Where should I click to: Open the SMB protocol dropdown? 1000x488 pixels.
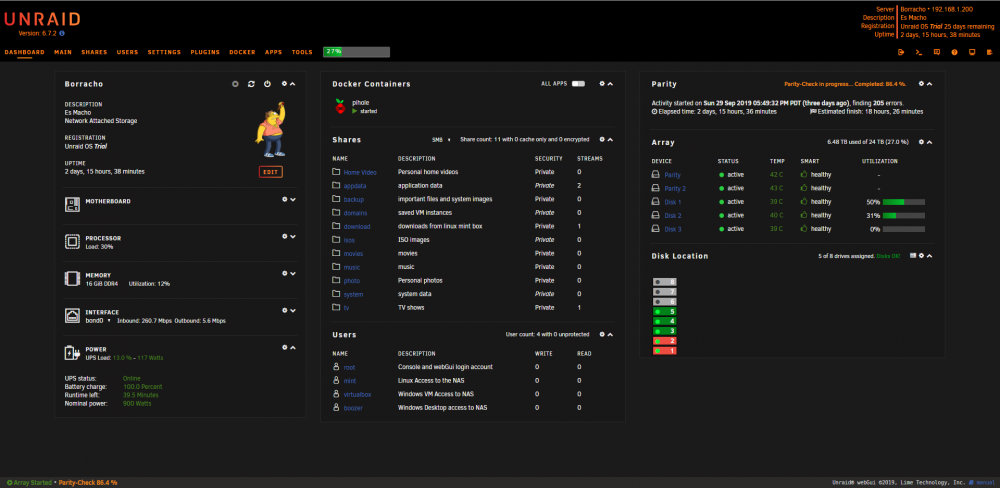442,139
